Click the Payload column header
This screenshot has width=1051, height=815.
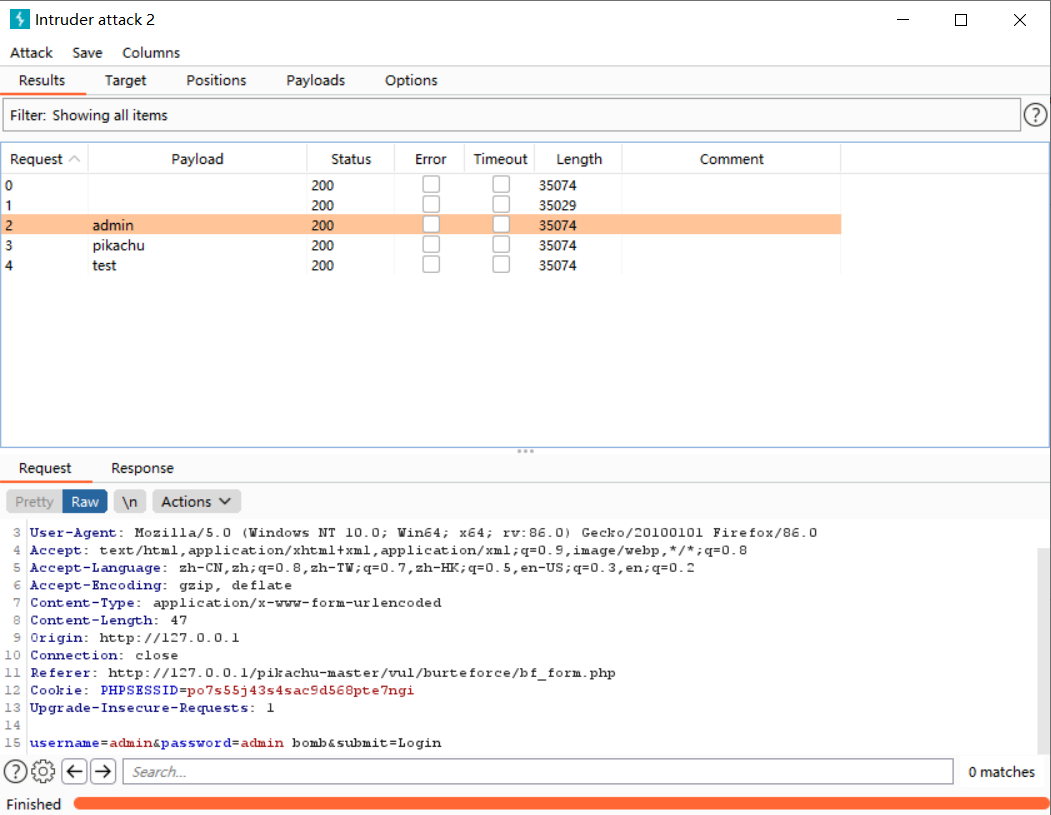coord(197,159)
